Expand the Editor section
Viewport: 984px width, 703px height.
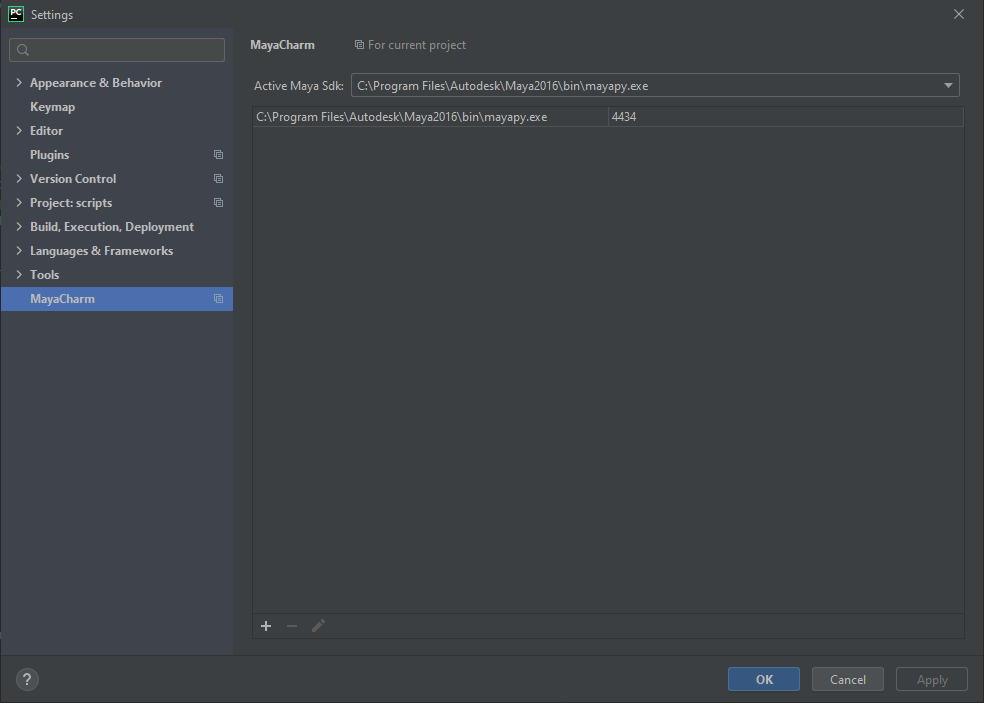pyautogui.click(x=19, y=131)
